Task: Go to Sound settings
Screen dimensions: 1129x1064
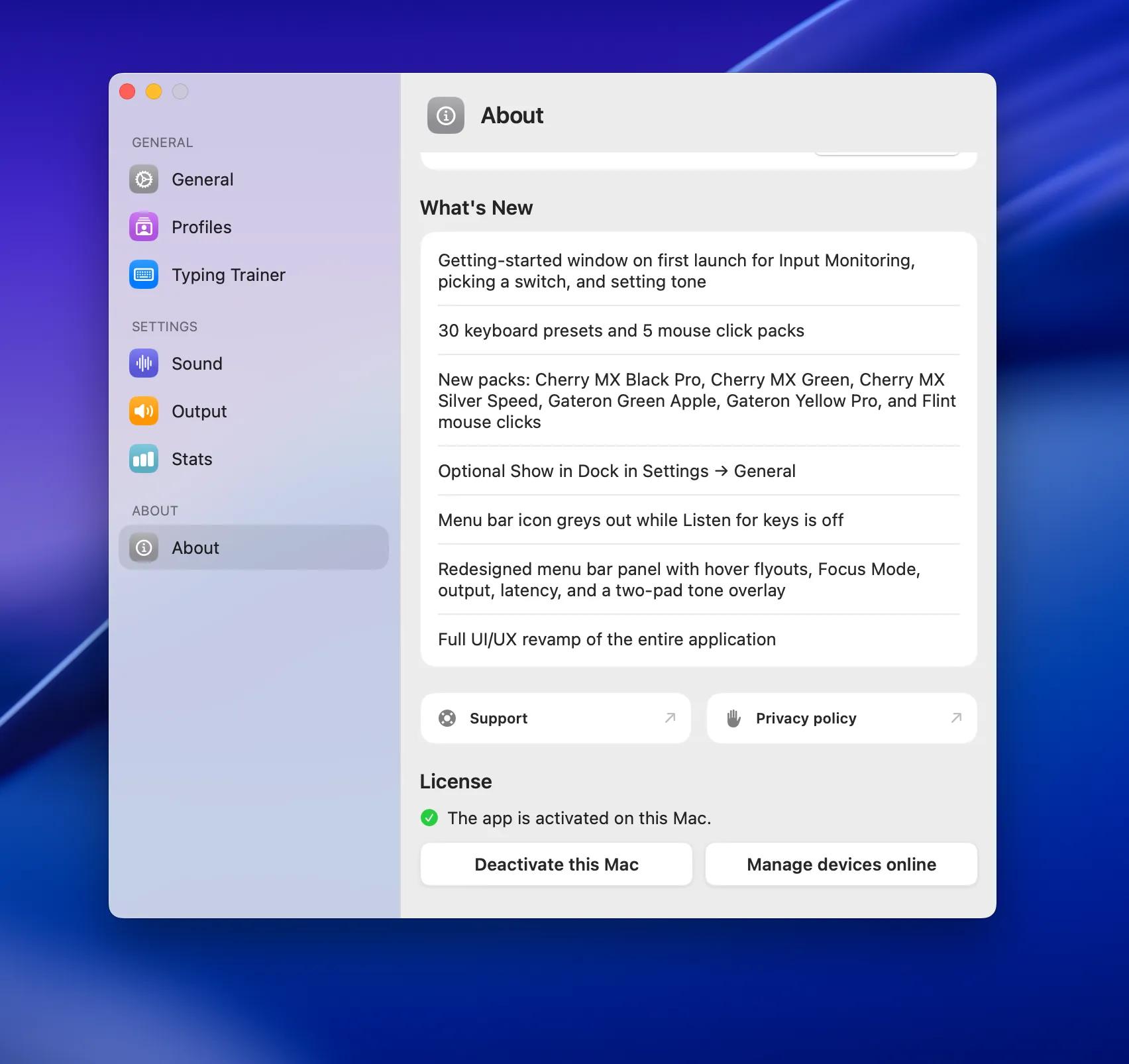Action: click(254, 363)
